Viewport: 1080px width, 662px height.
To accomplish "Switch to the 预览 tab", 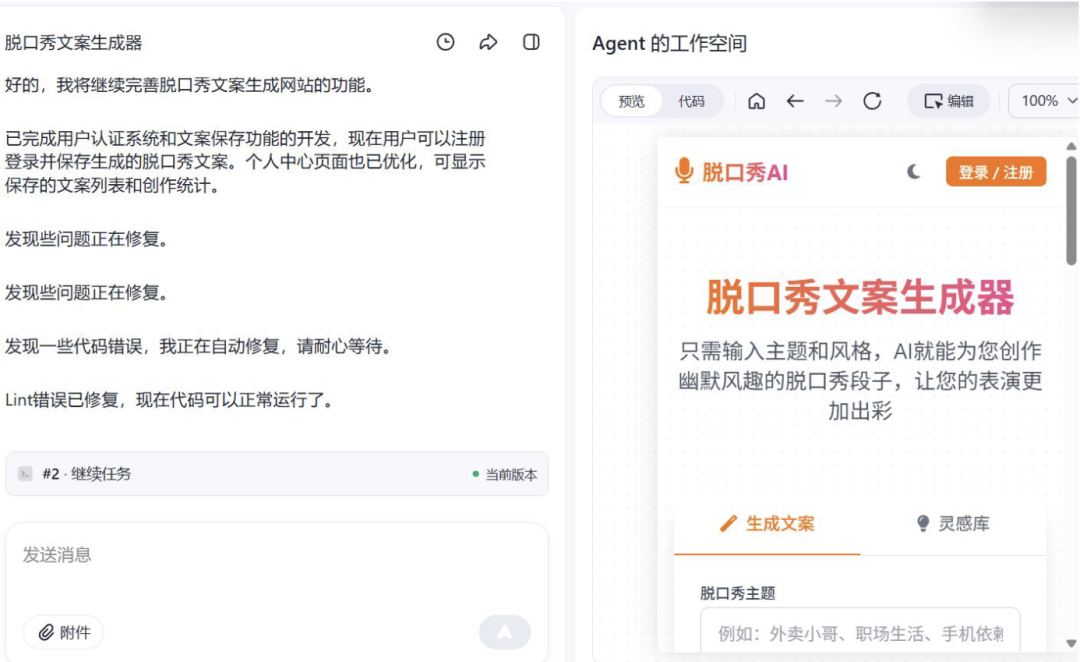I will point(631,101).
